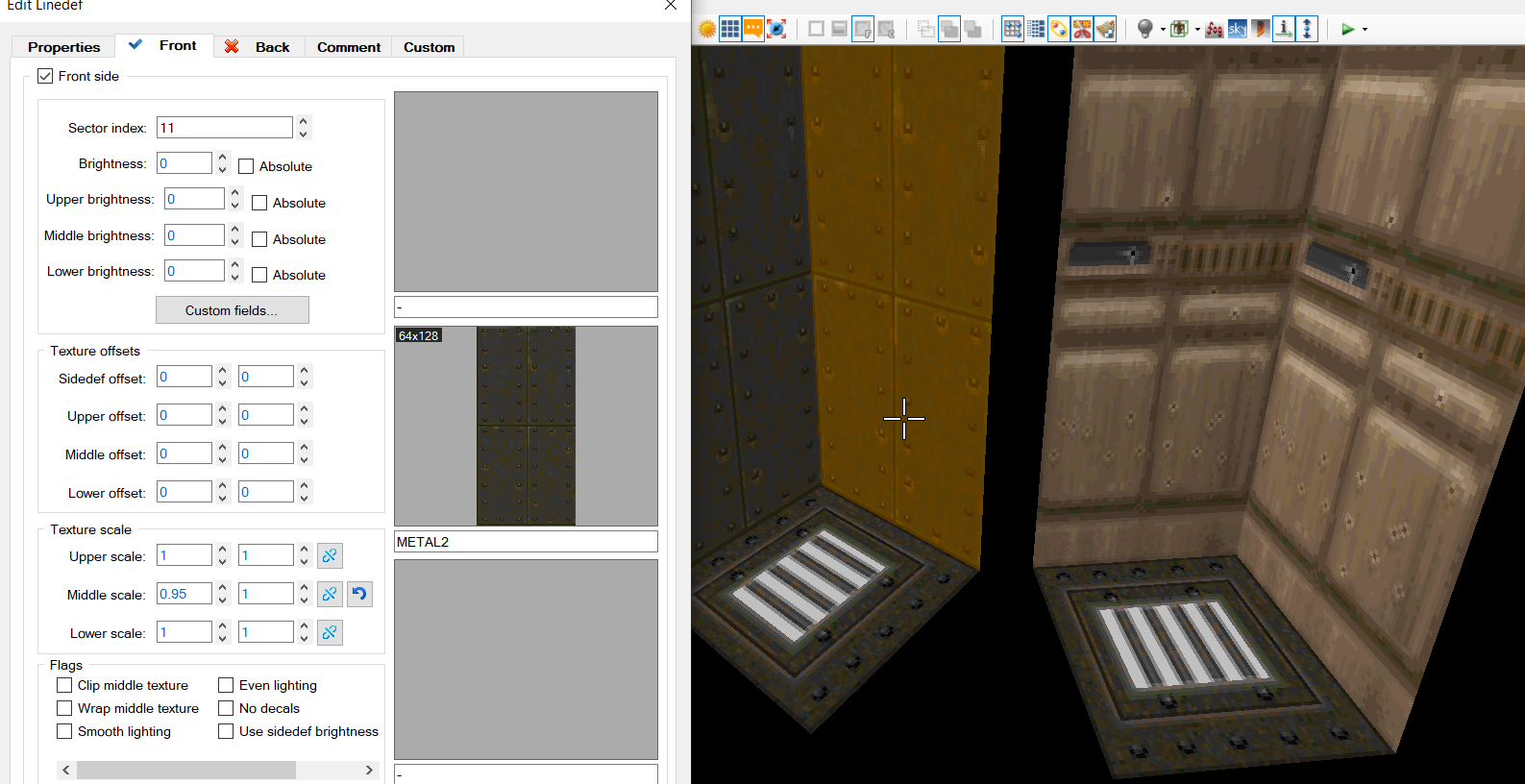Check Even lighting flag
Viewport: 1525px width, 784px height.
coord(226,685)
